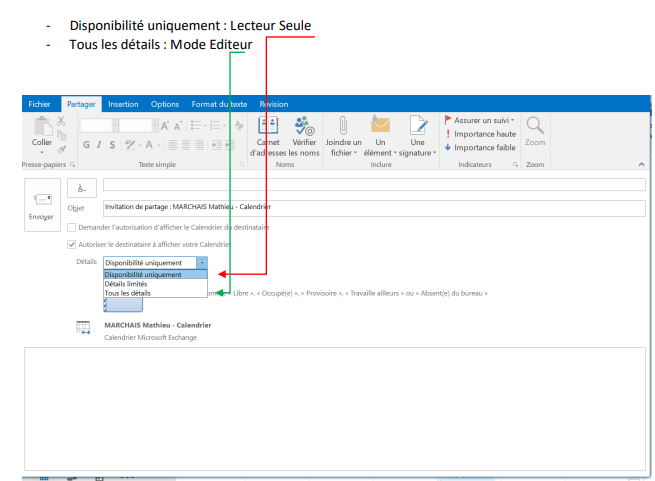Open the Carnet d'adresses address book
This screenshot has height=481, width=655.
pos(268,126)
